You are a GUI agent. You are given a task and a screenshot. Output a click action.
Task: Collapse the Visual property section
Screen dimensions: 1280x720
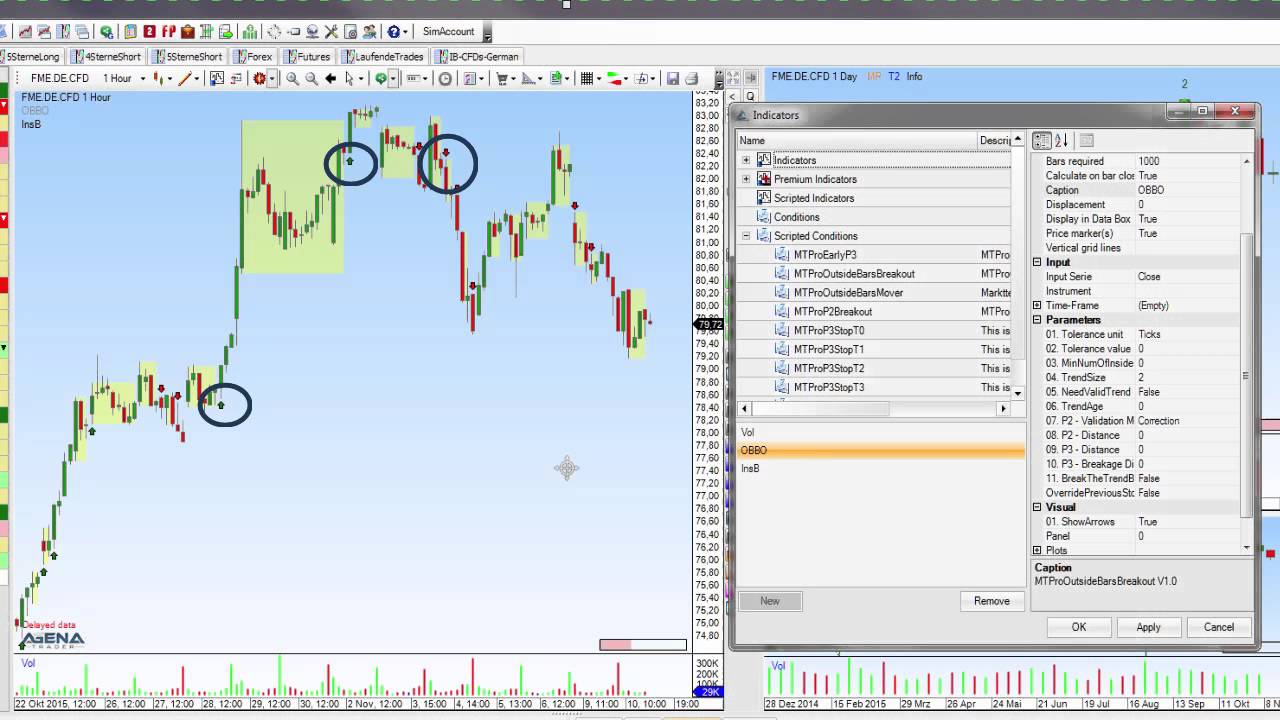(x=1037, y=507)
